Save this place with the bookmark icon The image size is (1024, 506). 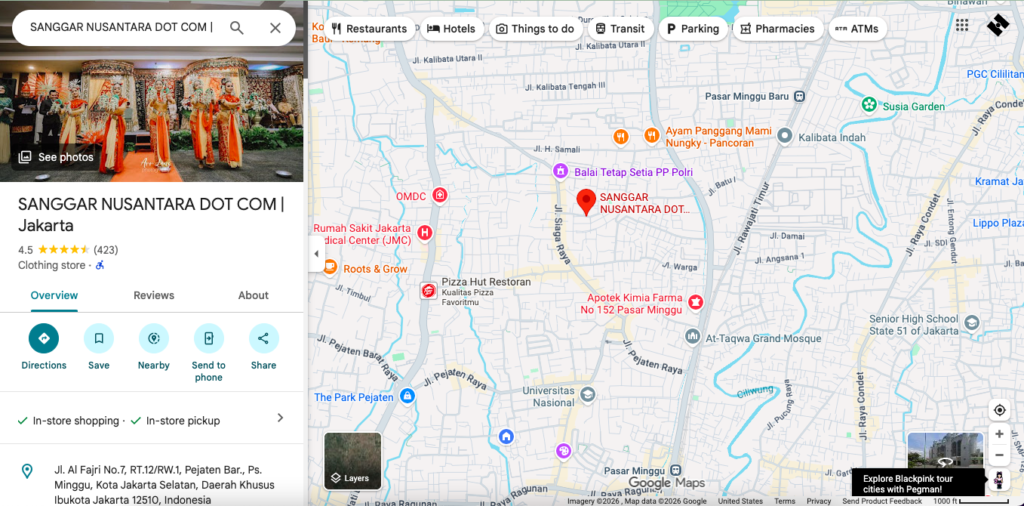(99, 339)
